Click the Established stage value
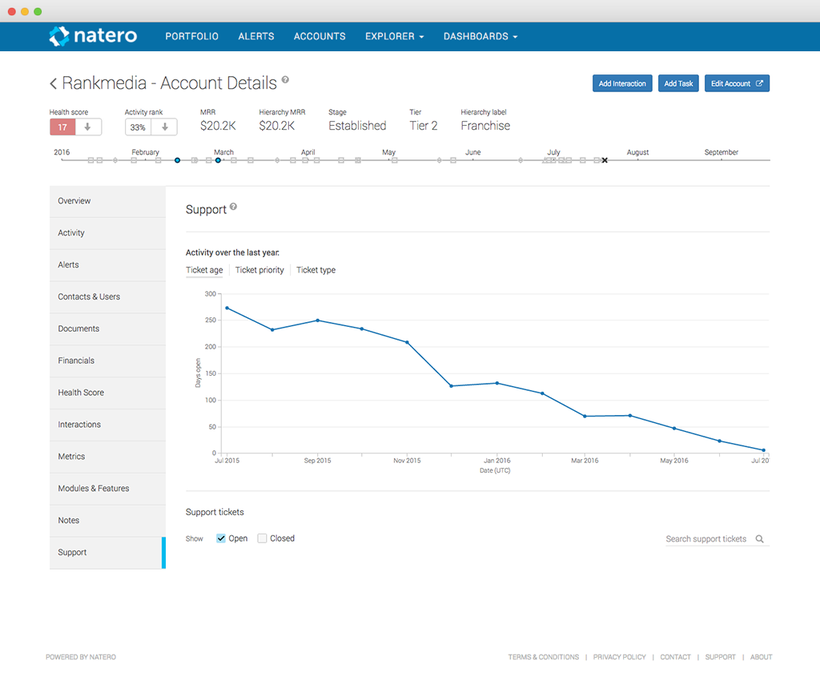 pyautogui.click(x=357, y=126)
